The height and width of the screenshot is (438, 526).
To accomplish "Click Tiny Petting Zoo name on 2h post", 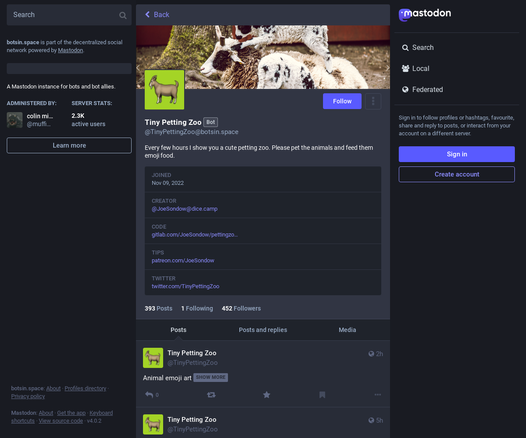I will tap(192, 353).
